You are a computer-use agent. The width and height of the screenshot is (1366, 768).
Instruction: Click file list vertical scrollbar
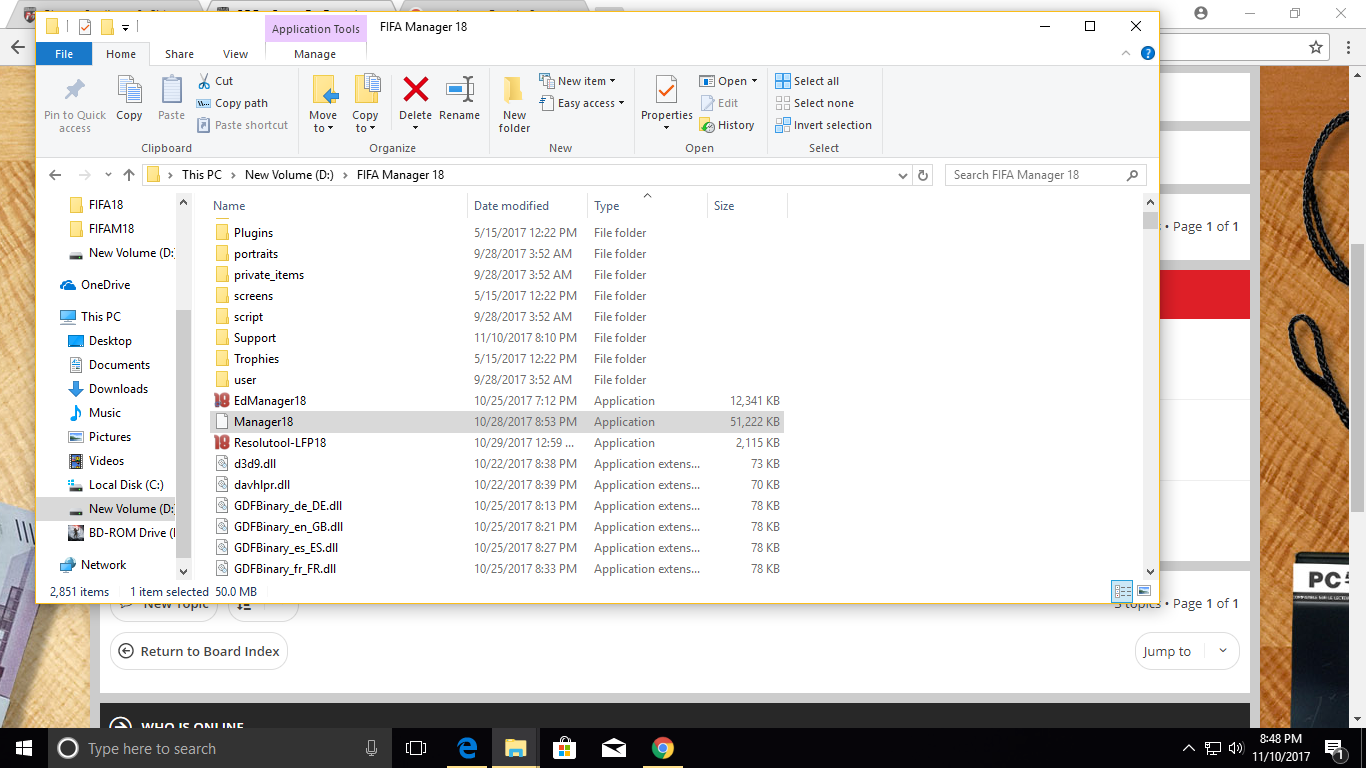point(1150,385)
